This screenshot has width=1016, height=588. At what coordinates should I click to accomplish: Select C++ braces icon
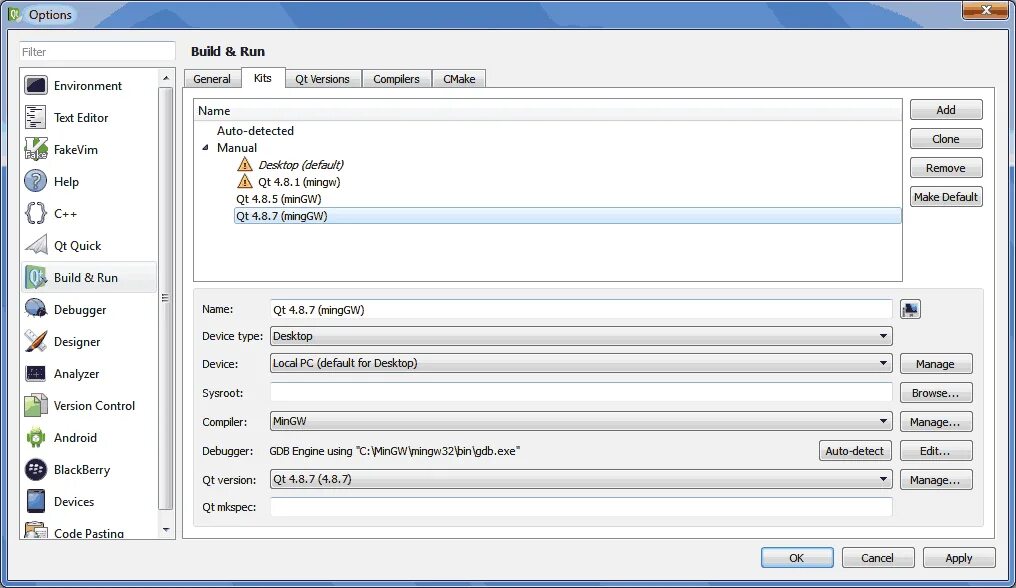click(36, 213)
